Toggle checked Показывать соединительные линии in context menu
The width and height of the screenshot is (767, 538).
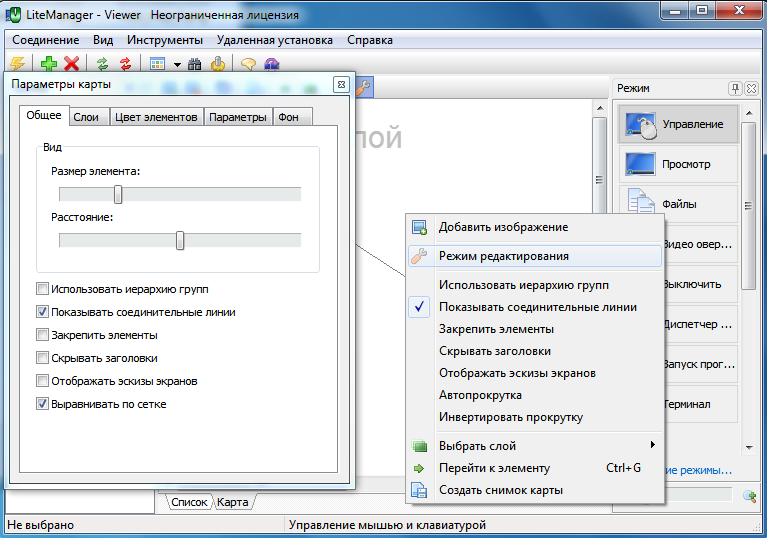pos(535,307)
